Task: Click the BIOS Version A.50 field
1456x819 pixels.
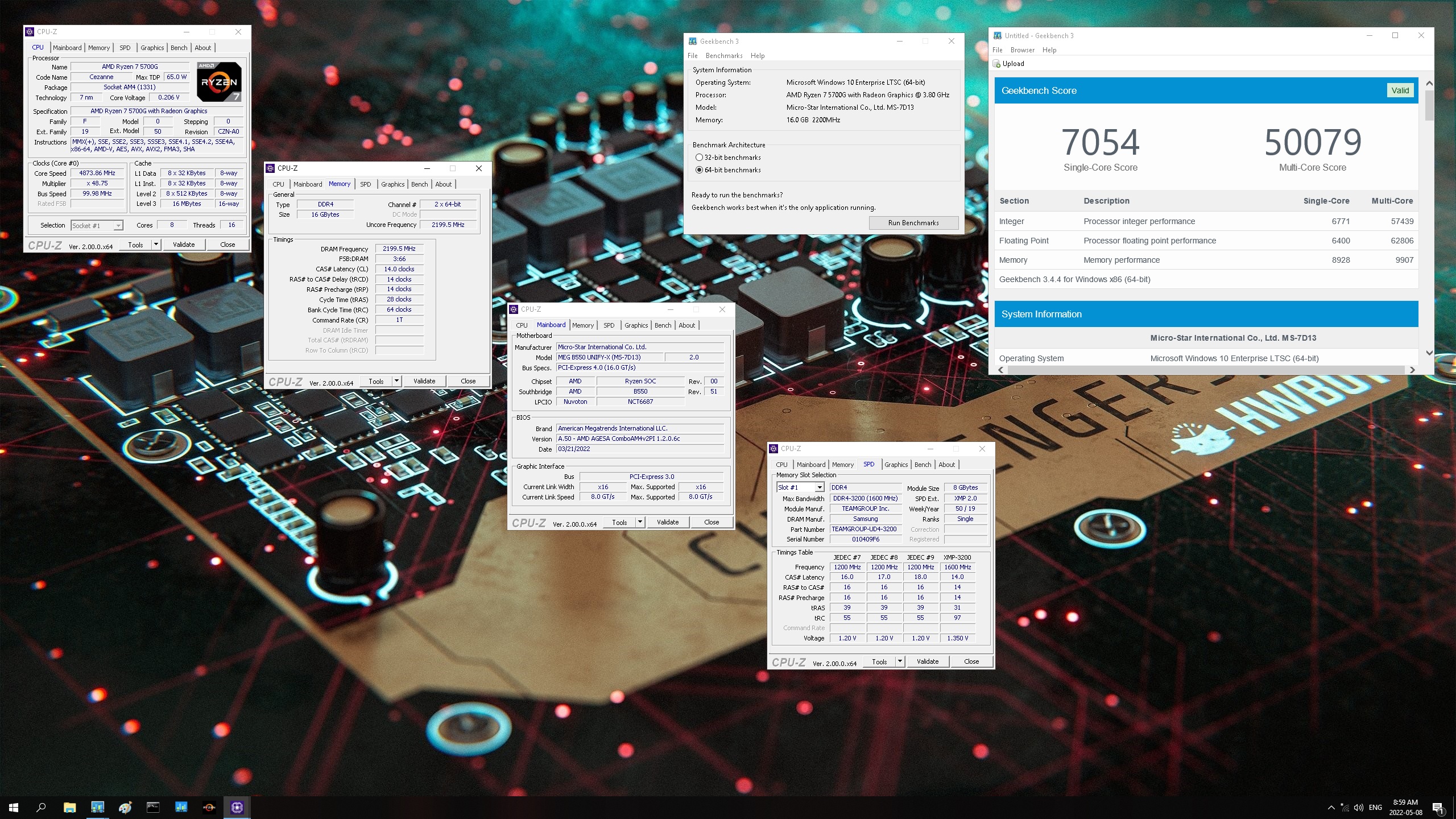Action: 640,439
